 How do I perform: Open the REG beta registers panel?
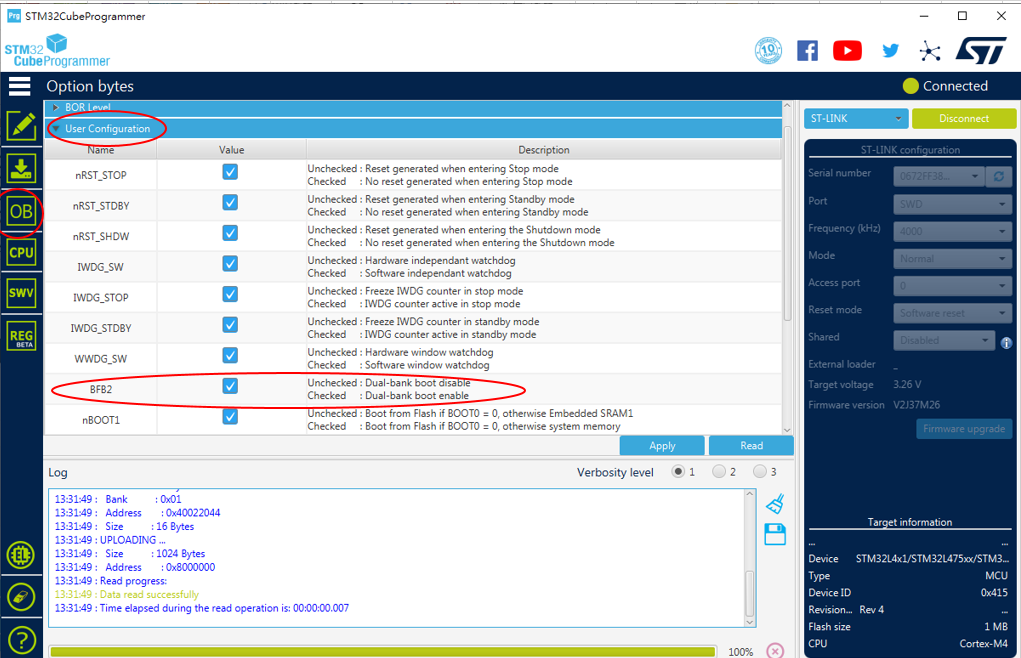pos(21,336)
